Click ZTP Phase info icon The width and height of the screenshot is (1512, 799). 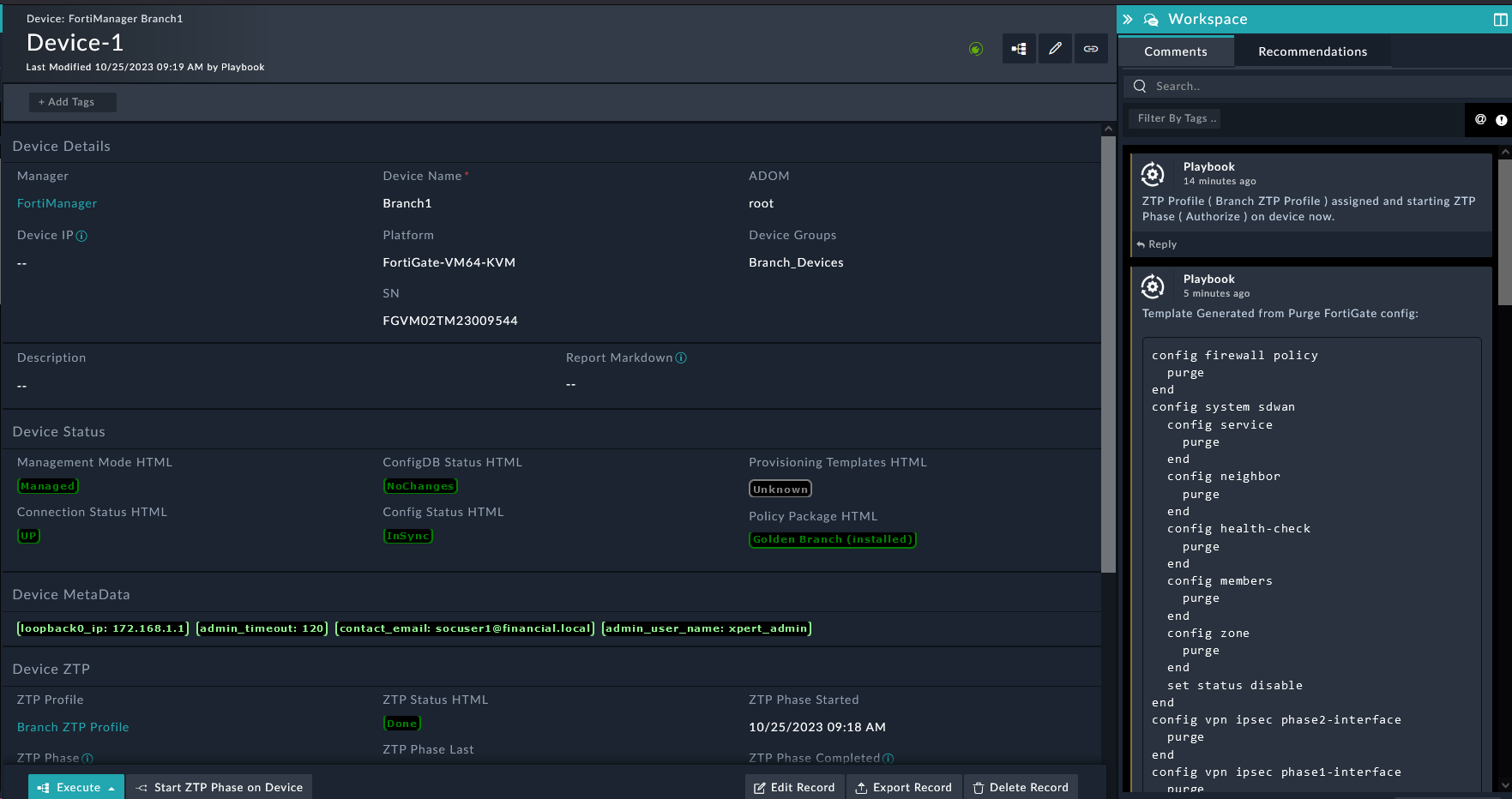pyautogui.click(x=87, y=759)
